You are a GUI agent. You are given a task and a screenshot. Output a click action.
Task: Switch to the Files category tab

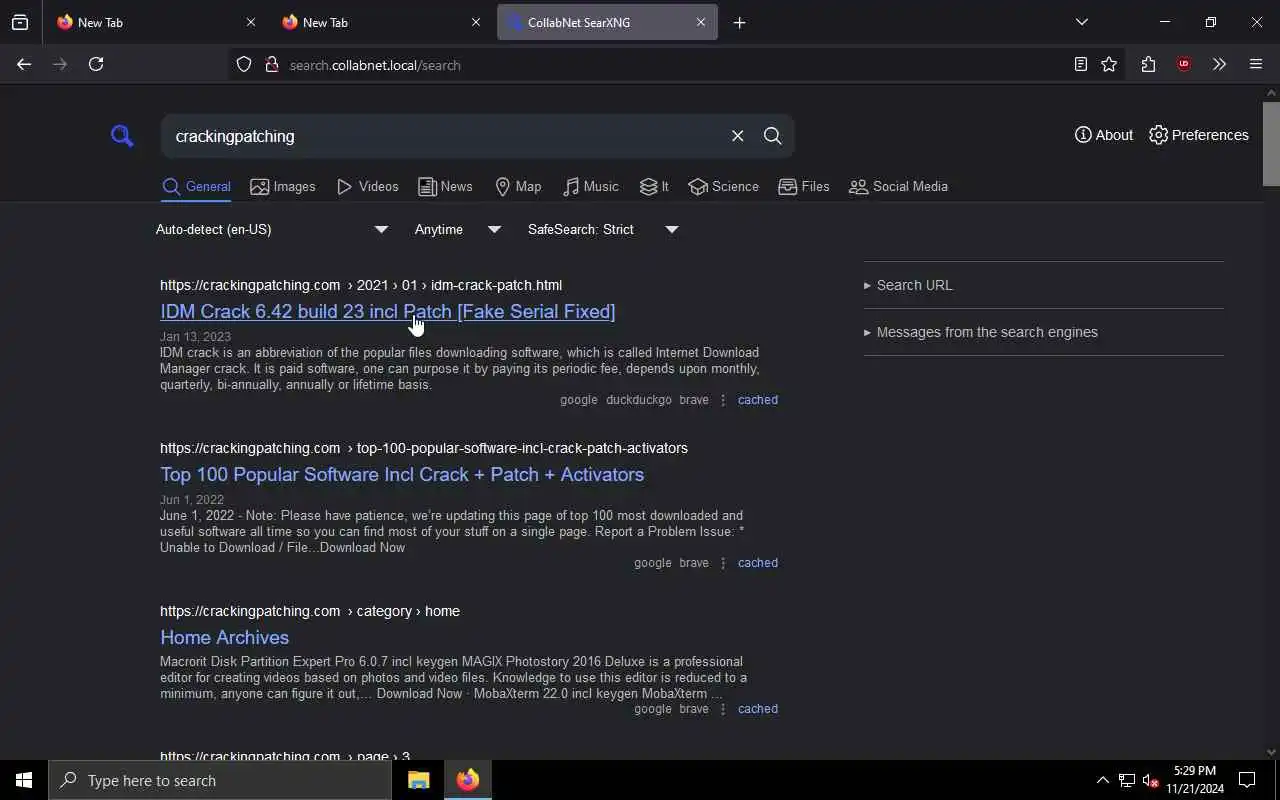click(804, 187)
